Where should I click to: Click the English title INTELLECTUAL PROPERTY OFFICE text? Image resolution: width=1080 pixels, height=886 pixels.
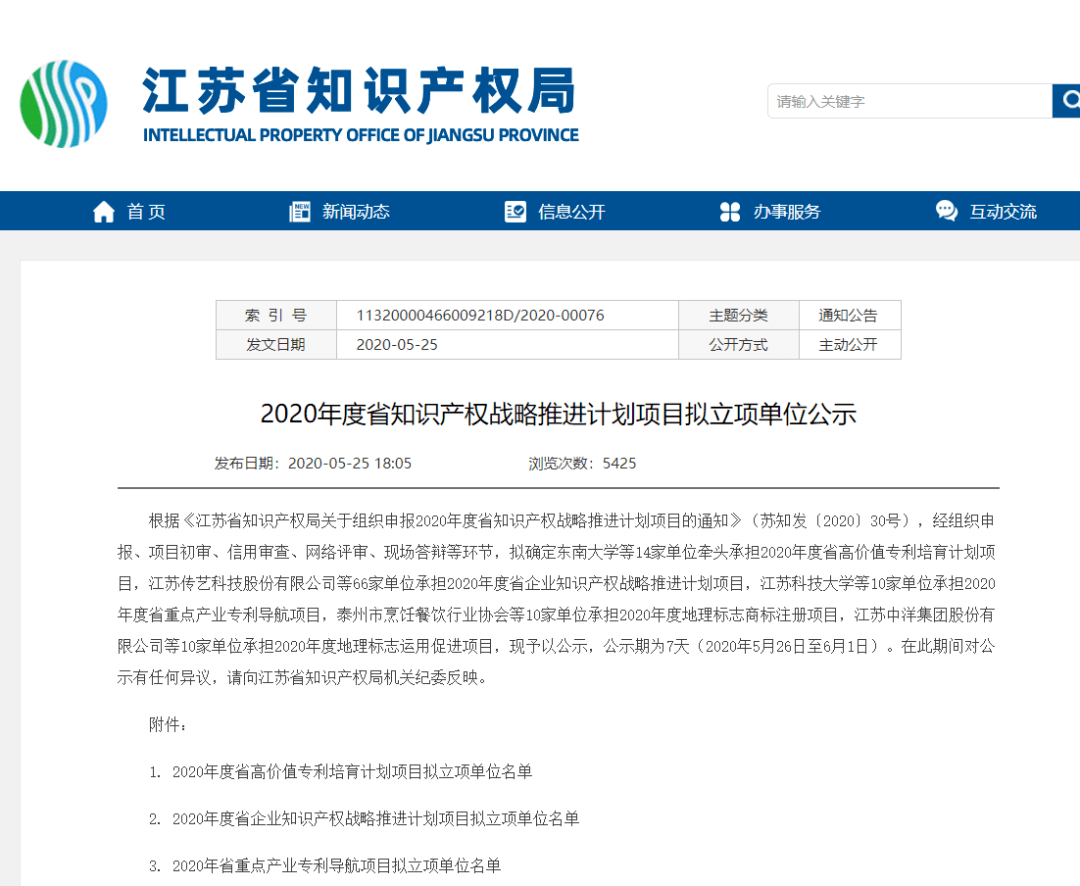tap(361, 135)
